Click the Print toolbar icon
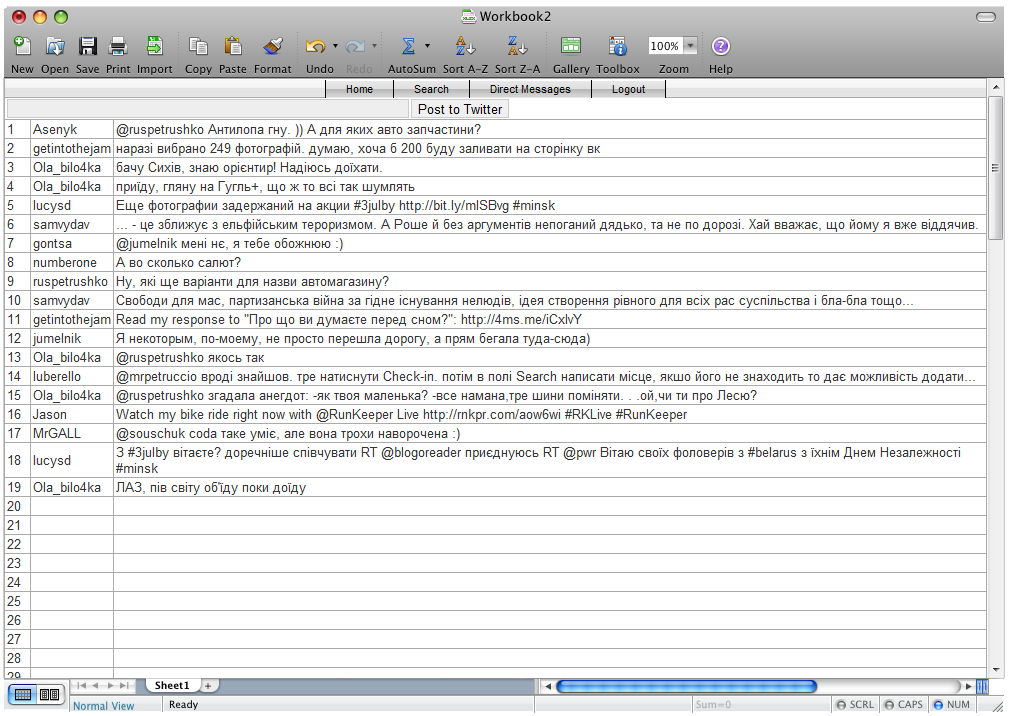1011x716 pixels. pos(118,46)
